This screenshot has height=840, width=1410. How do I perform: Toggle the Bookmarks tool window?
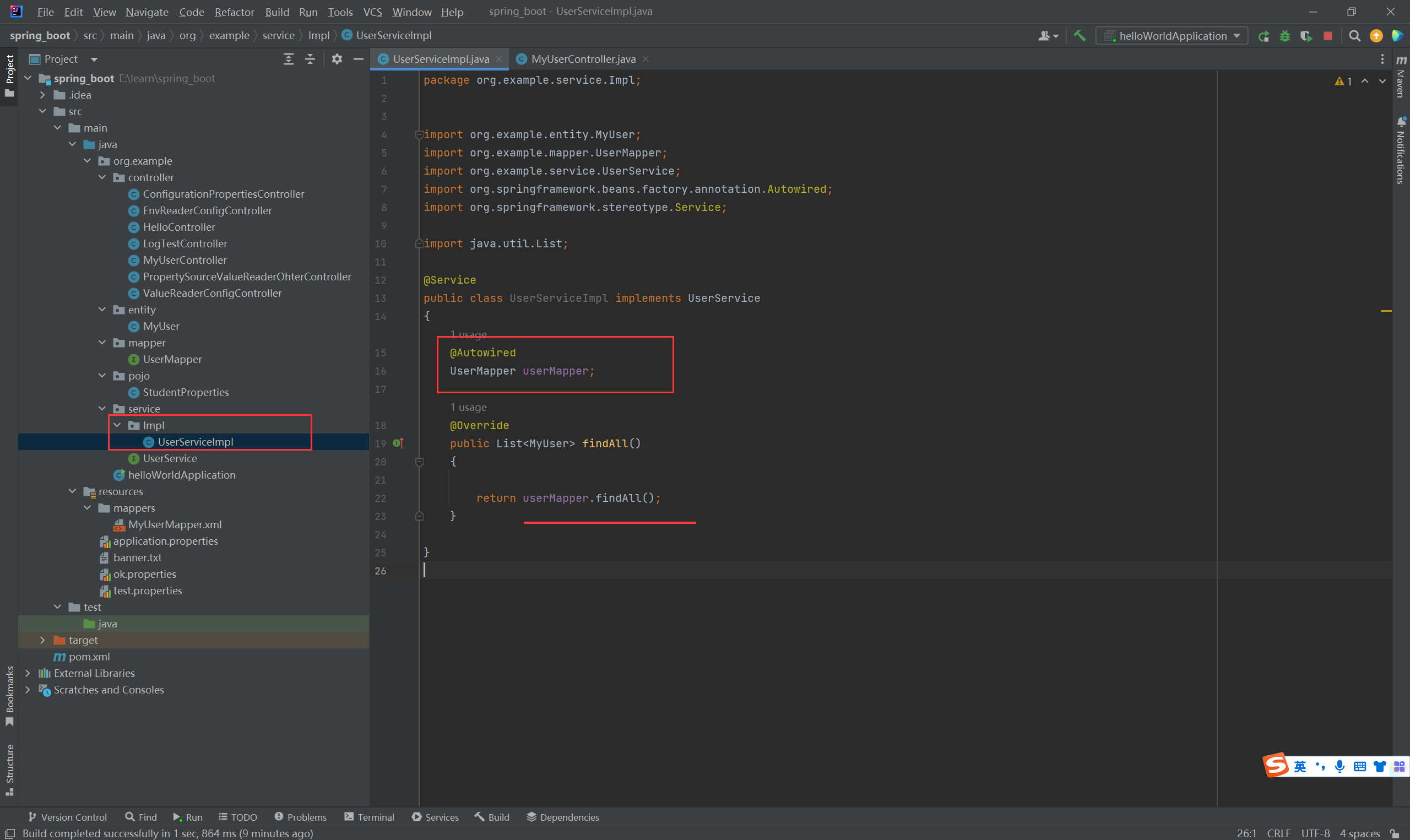[9, 696]
